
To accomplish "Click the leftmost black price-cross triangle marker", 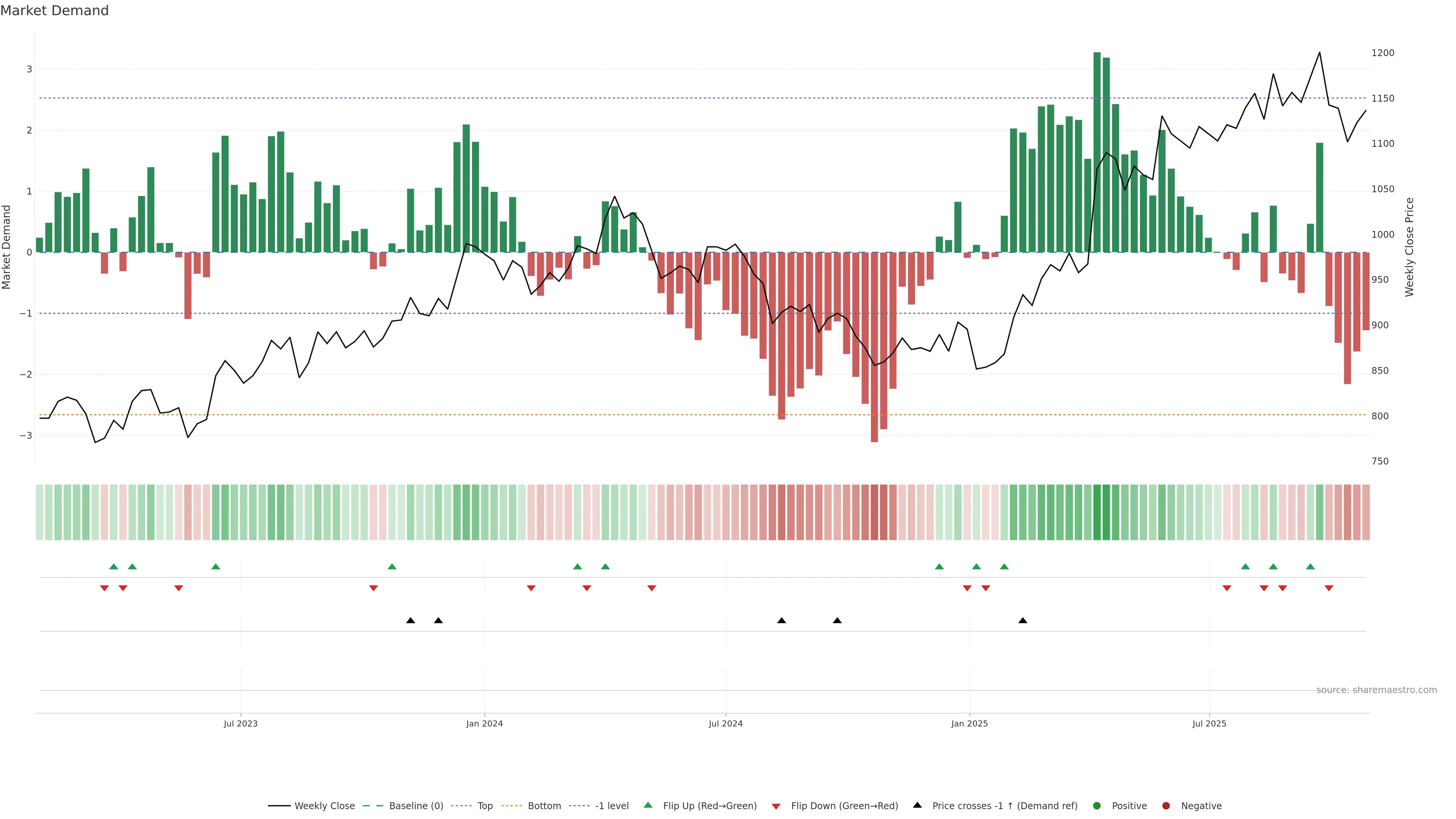I will (410, 621).
